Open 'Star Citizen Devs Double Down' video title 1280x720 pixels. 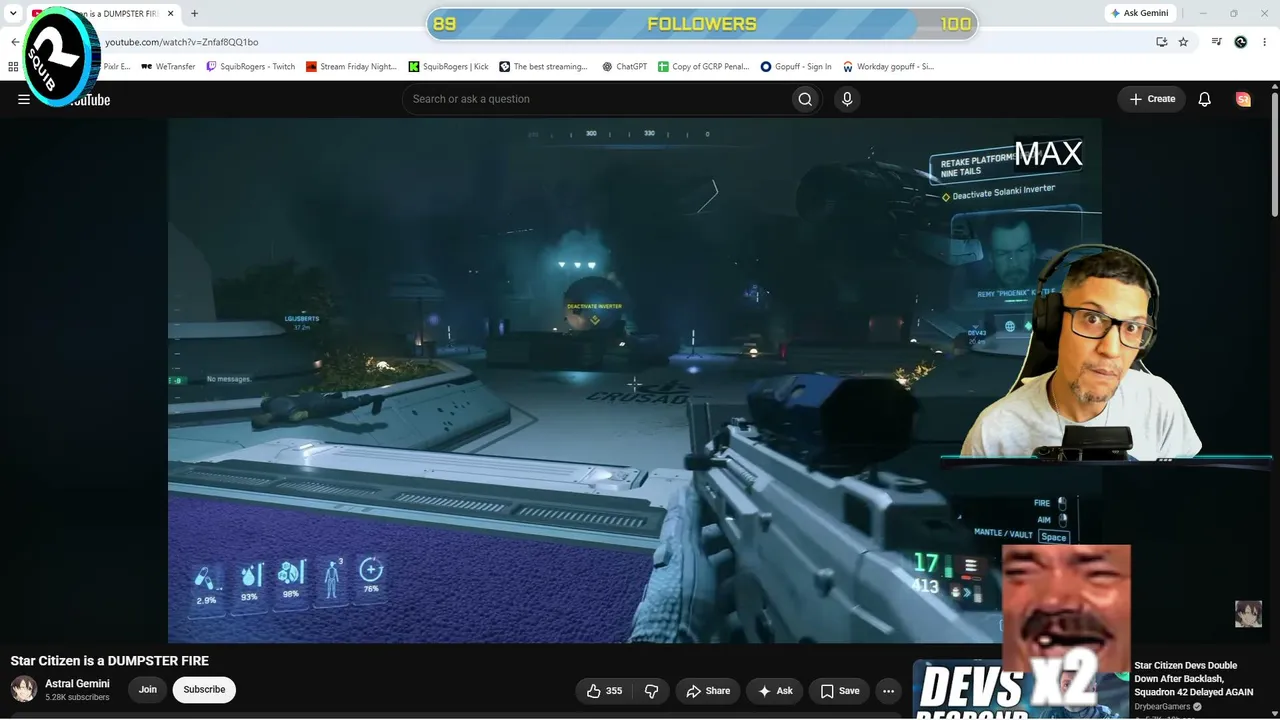pos(1193,679)
